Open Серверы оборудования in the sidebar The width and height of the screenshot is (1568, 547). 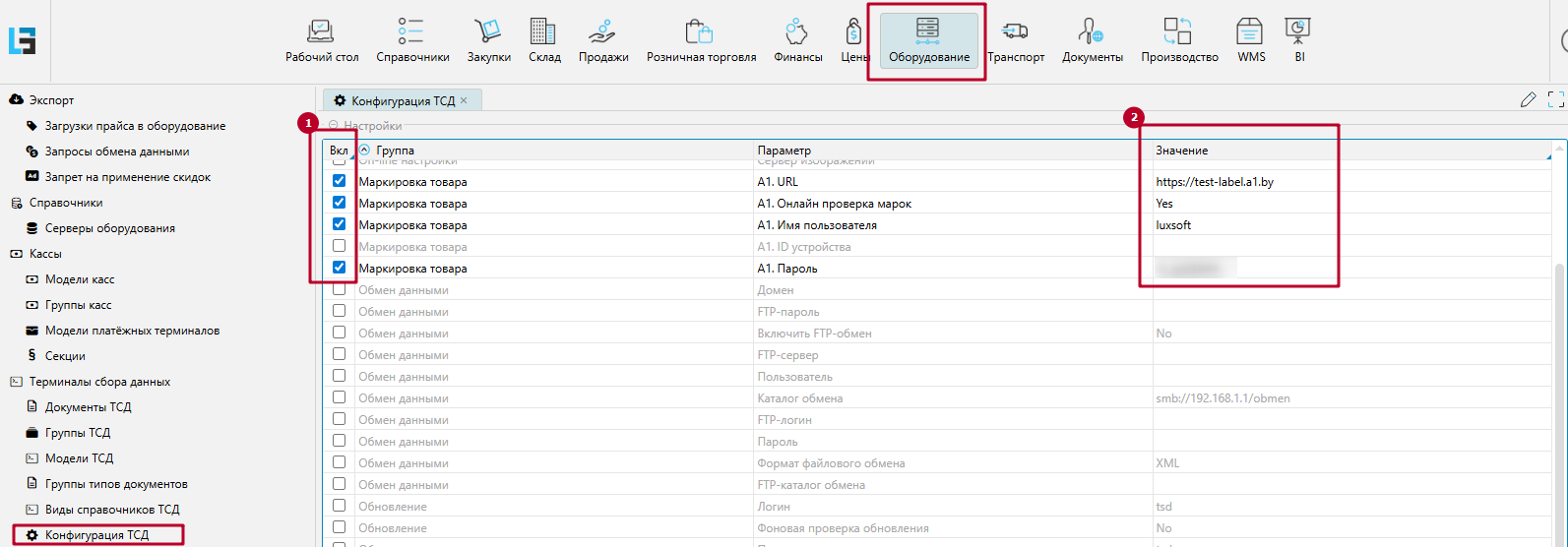(109, 228)
